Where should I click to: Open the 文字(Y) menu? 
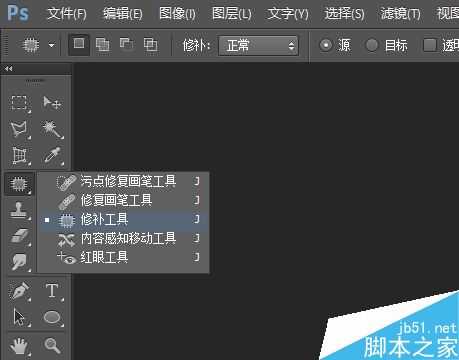(288, 14)
